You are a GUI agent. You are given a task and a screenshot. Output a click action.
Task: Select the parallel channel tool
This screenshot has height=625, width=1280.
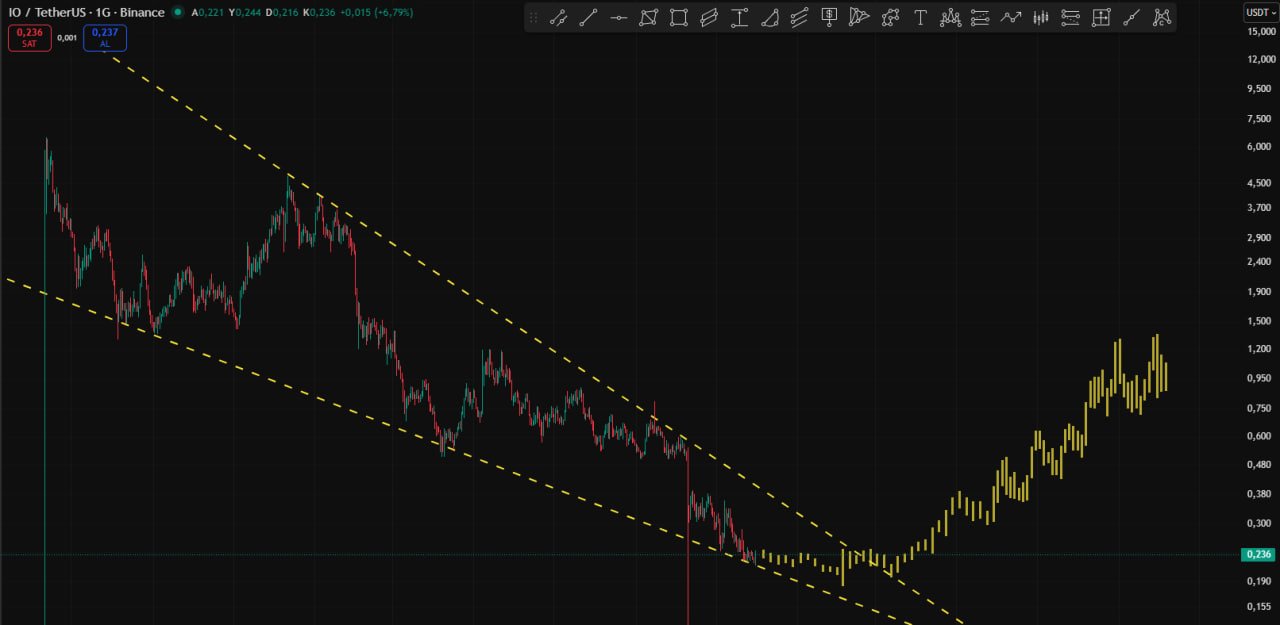[x=709, y=17]
